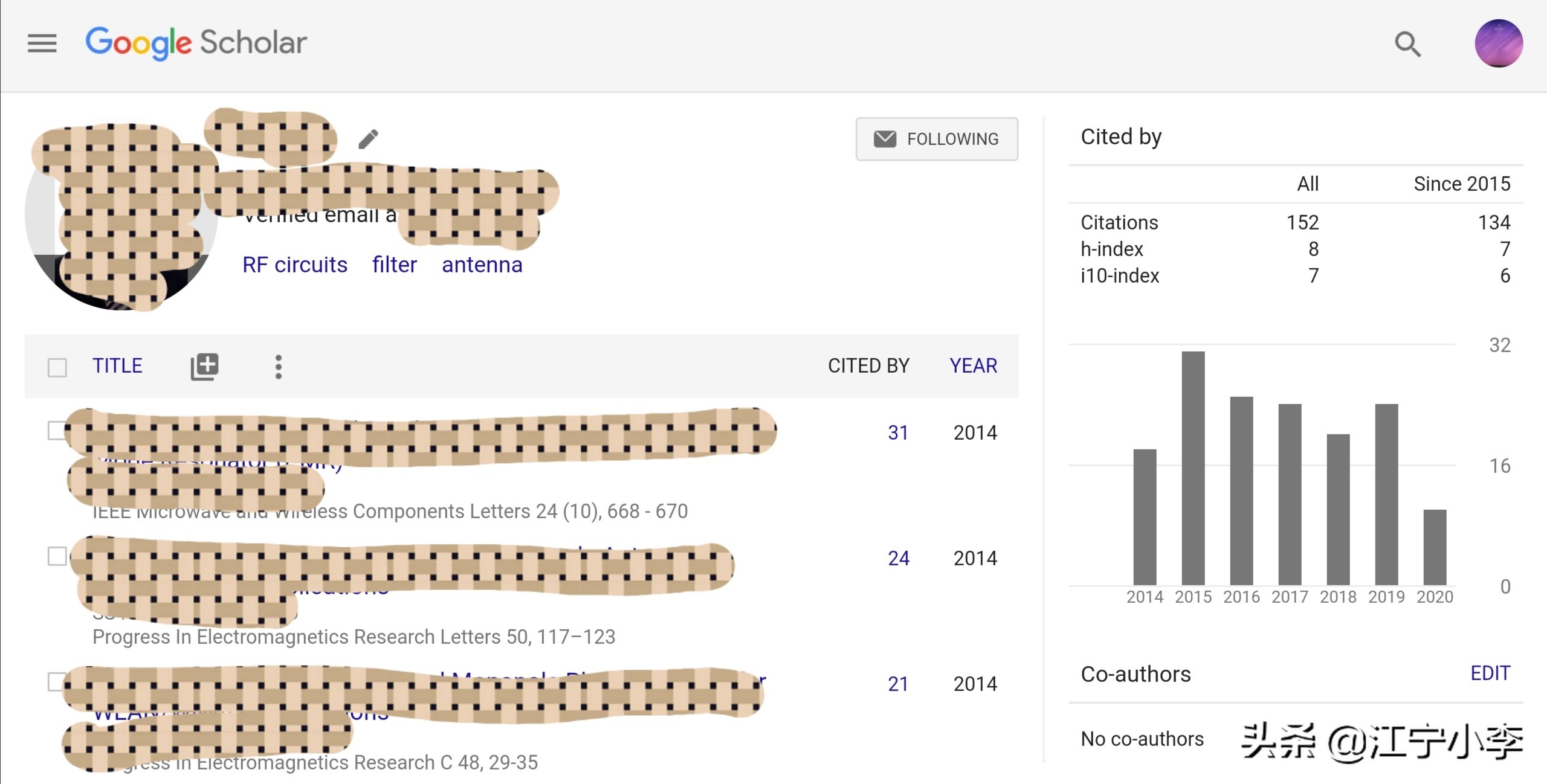Check the box for the 24-citation article
Screen dimensions: 1547x784
click(57, 556)
